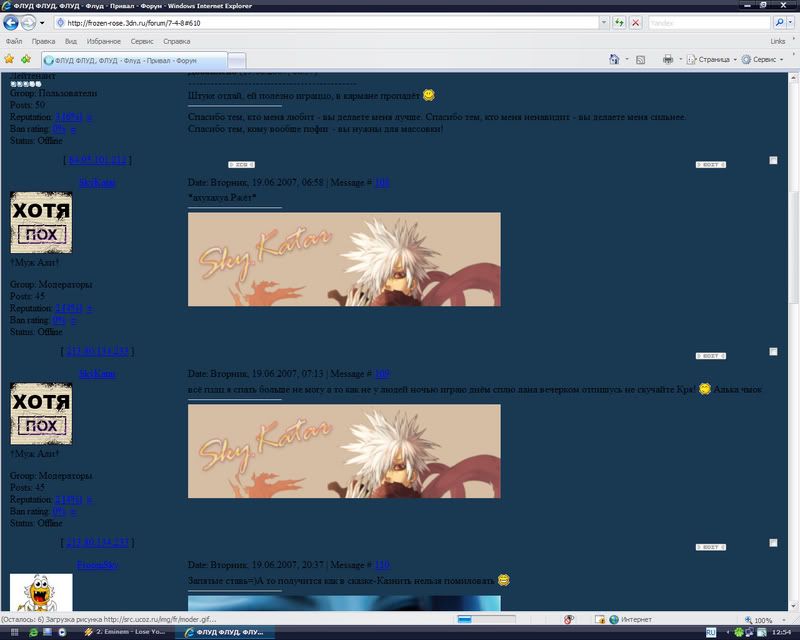Open the search provider options dropdown
This screenshot has height=640, width=800.
(791, 22)
